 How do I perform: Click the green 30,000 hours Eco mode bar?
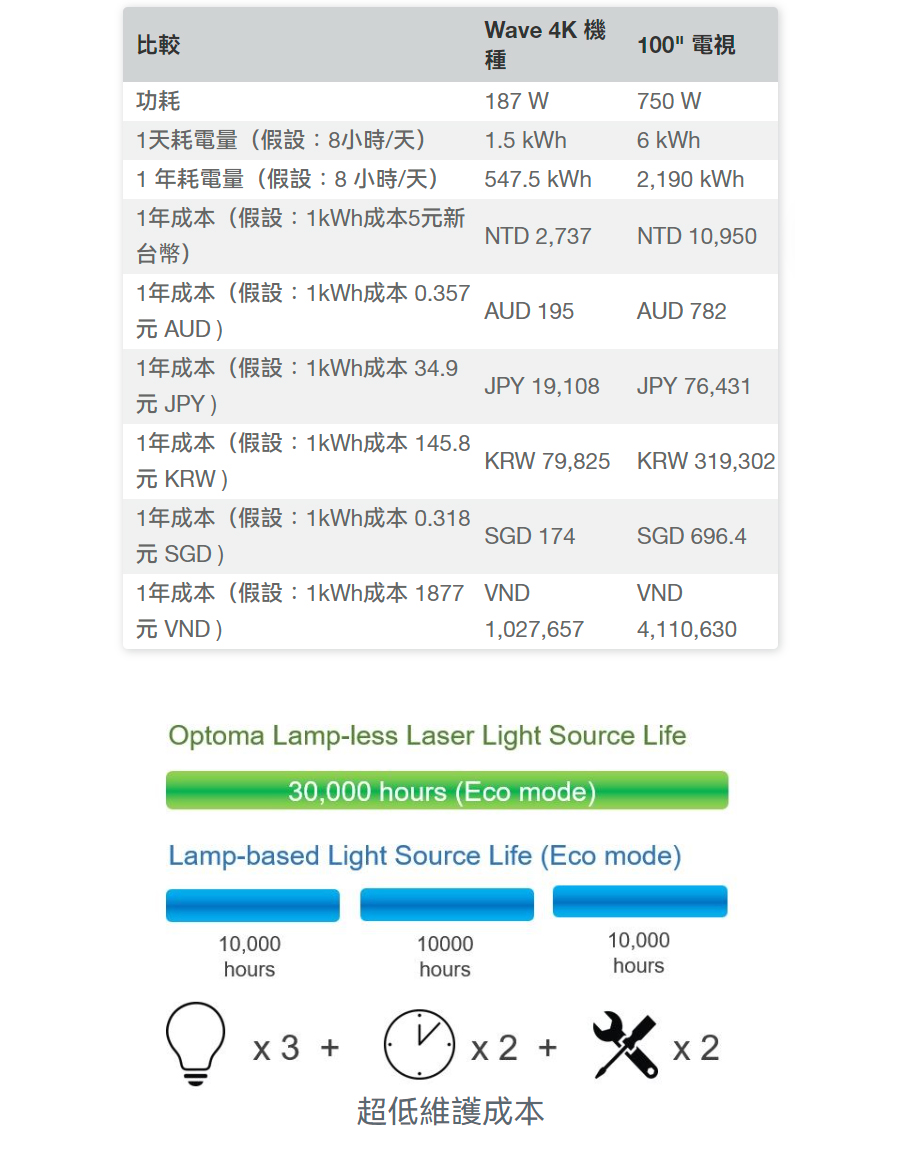(447, 791)
